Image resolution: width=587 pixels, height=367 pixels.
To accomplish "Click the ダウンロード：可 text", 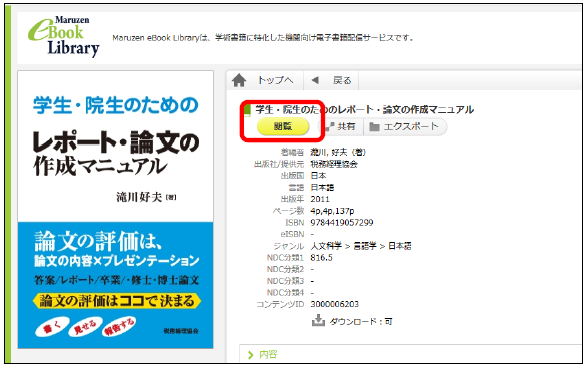I will (361, 321).
